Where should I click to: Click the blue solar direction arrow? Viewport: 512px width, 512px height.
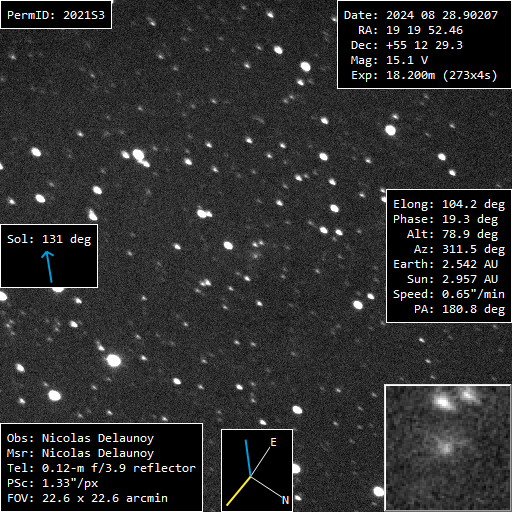[x=48, y=267]
